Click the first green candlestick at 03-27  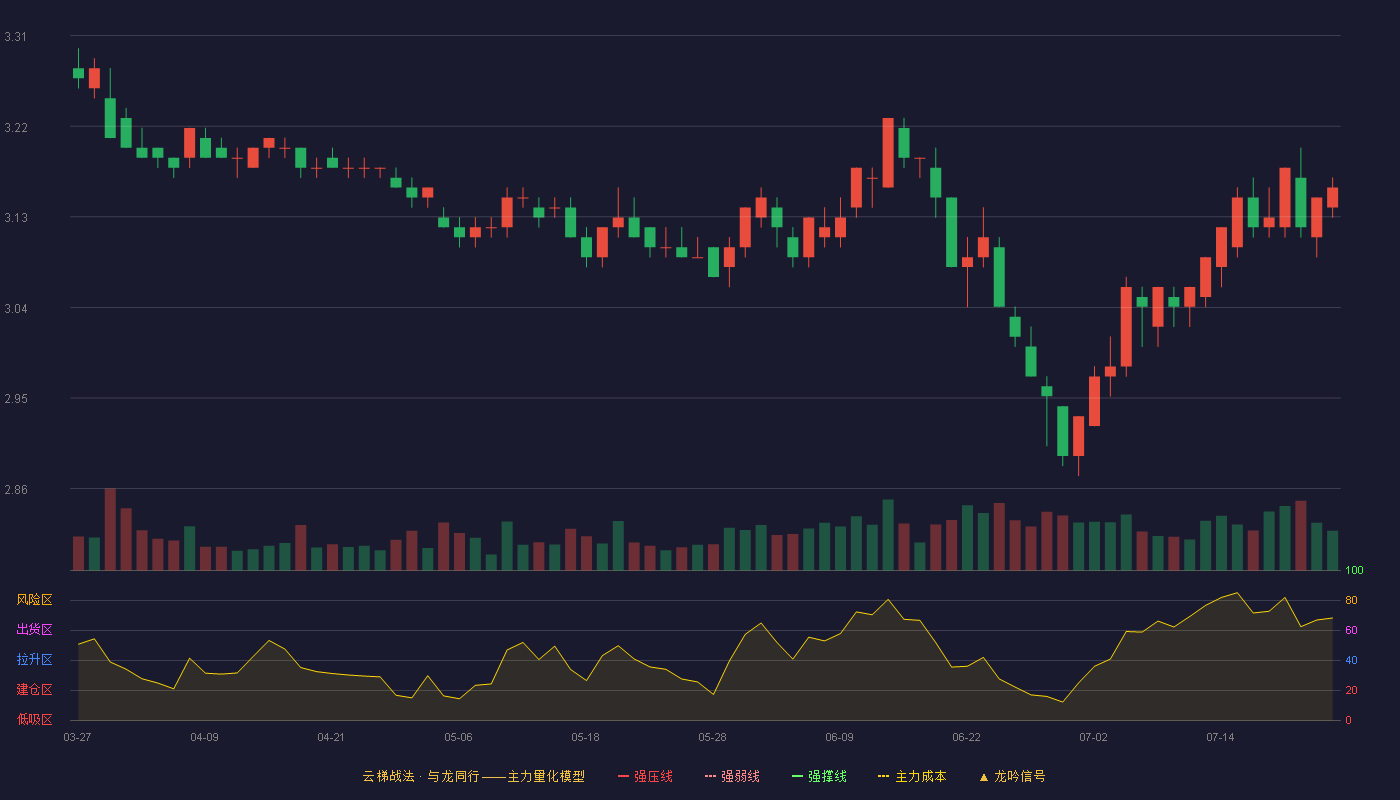(78, 73)
